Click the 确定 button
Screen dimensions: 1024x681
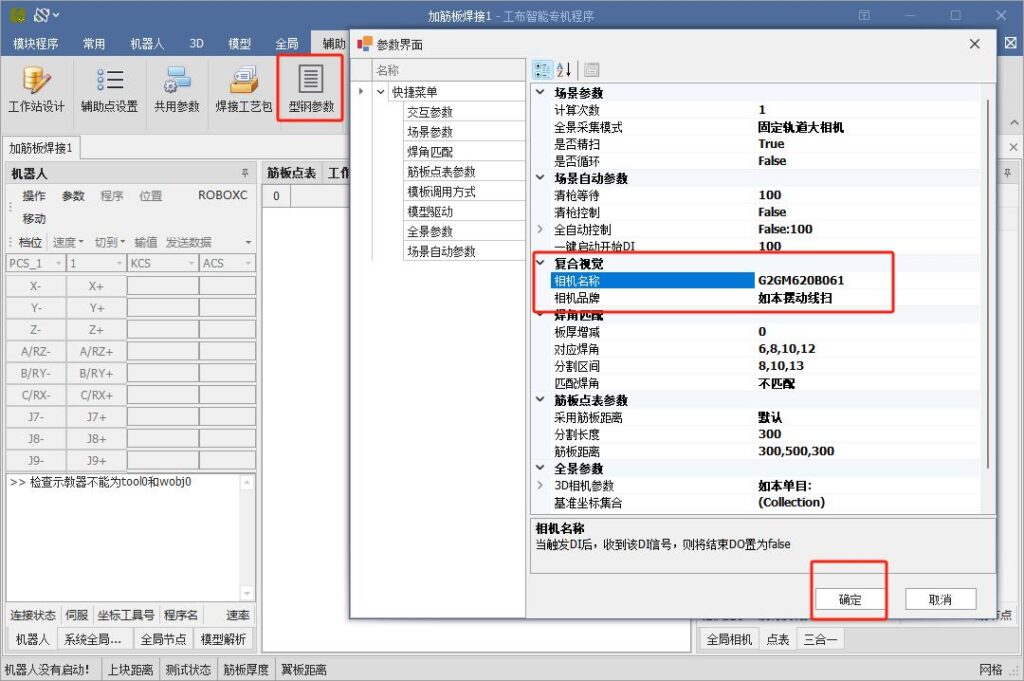point(849,600)
